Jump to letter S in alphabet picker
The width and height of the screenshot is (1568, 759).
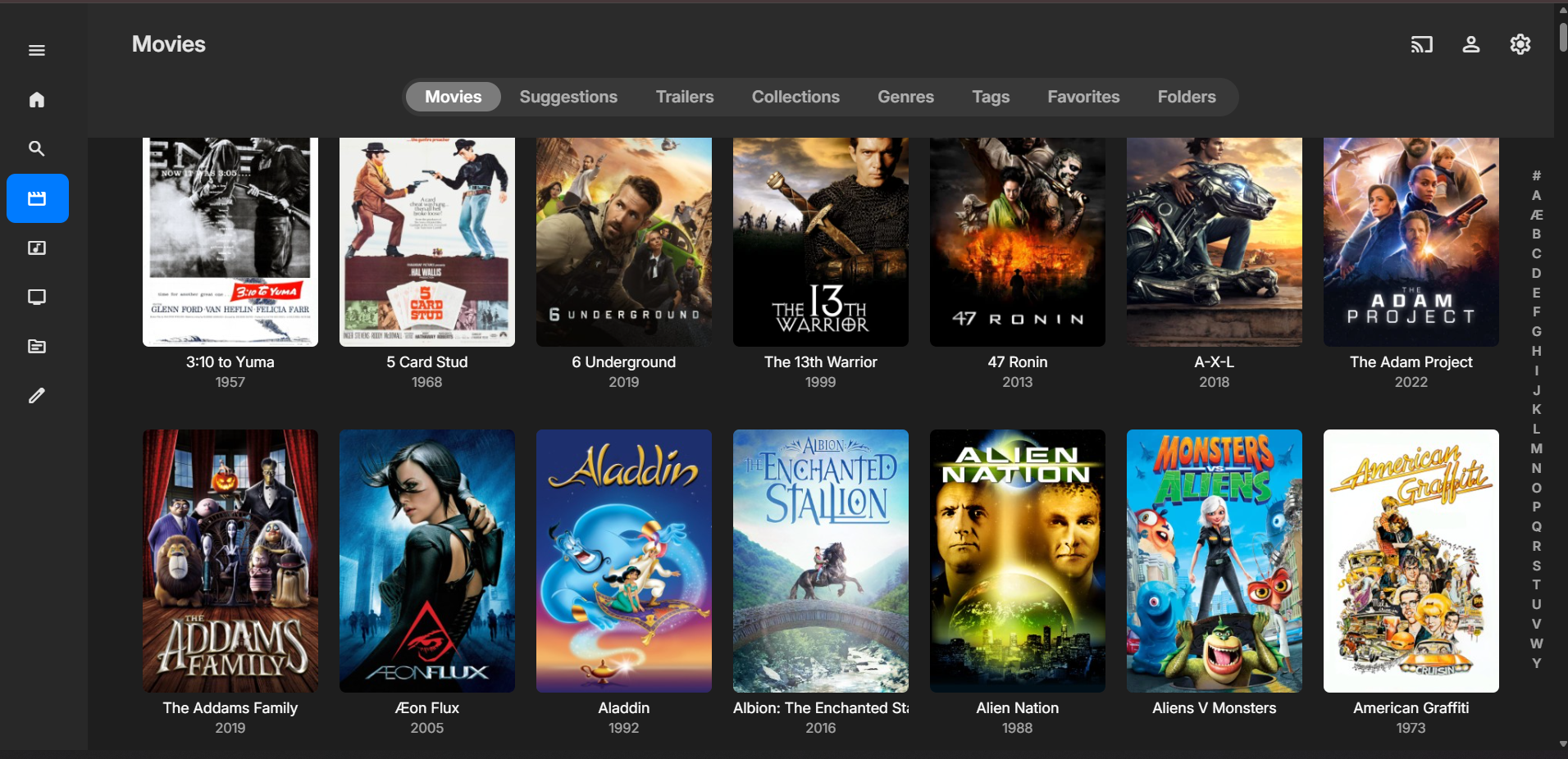1537,566
